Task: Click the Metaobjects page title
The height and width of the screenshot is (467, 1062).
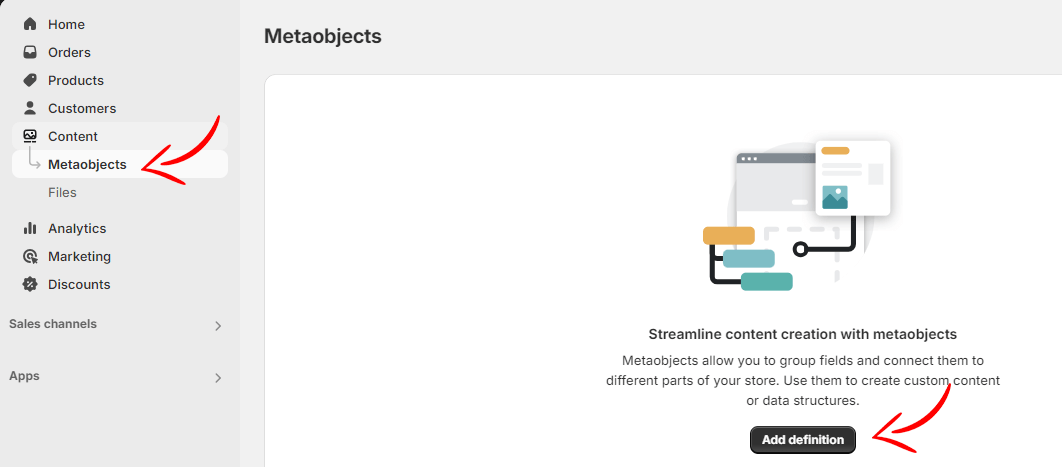Action: tap(323, 36)
